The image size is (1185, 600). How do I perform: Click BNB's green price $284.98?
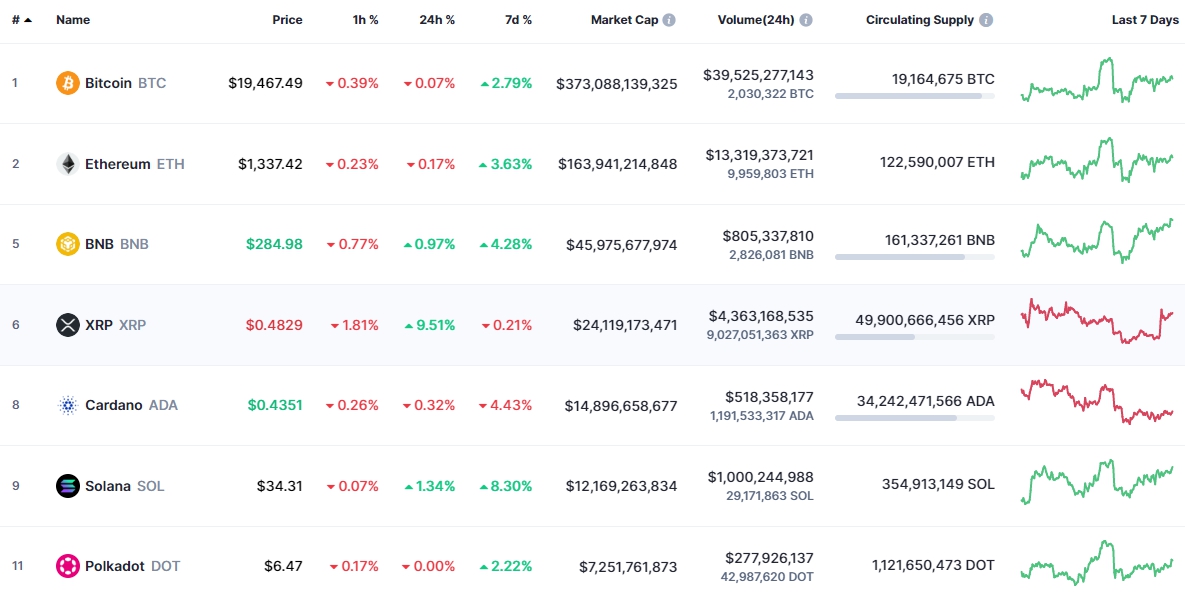[x=274, y=244]
